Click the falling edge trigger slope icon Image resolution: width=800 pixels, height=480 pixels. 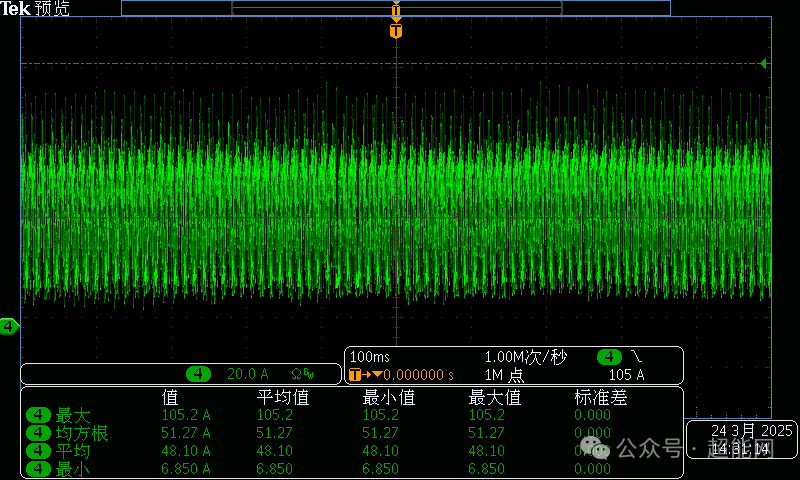coord(637,357)
